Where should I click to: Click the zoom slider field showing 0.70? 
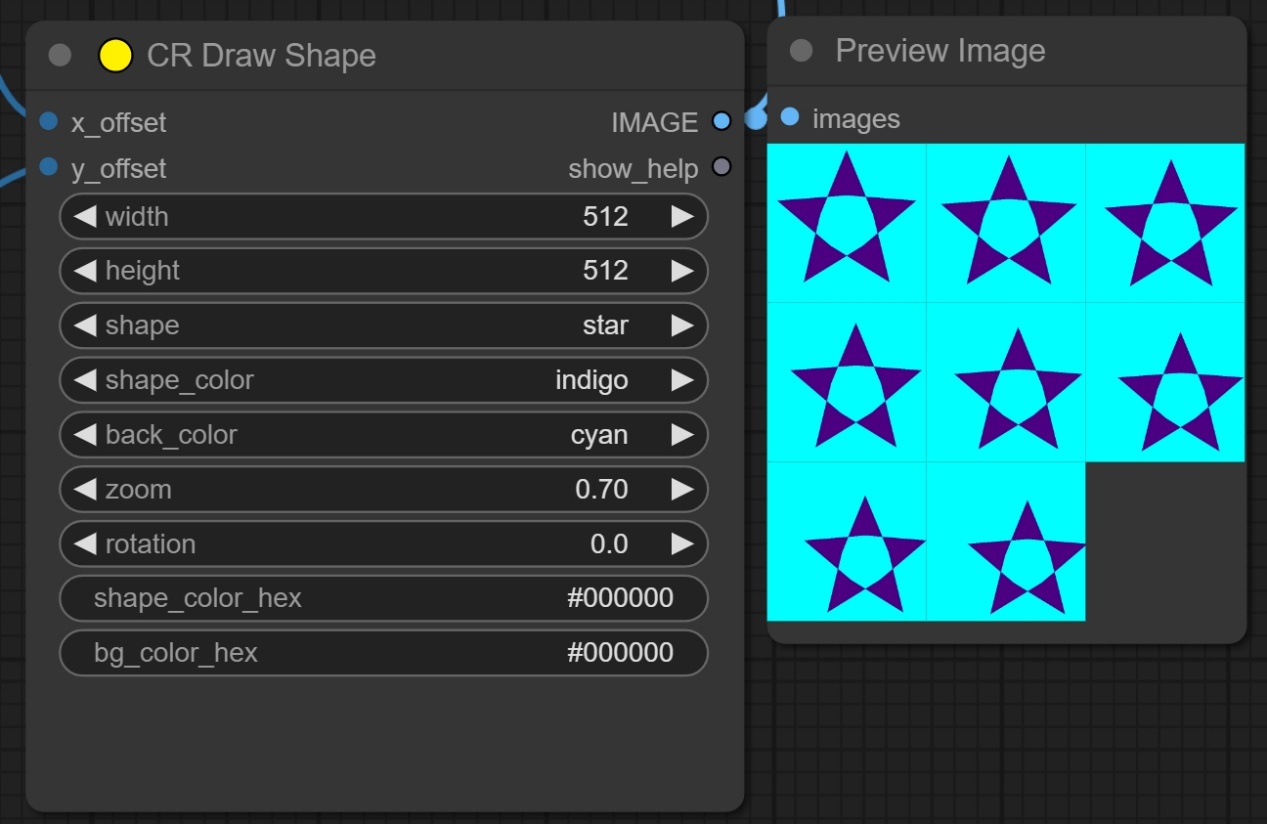click(383, 489)
